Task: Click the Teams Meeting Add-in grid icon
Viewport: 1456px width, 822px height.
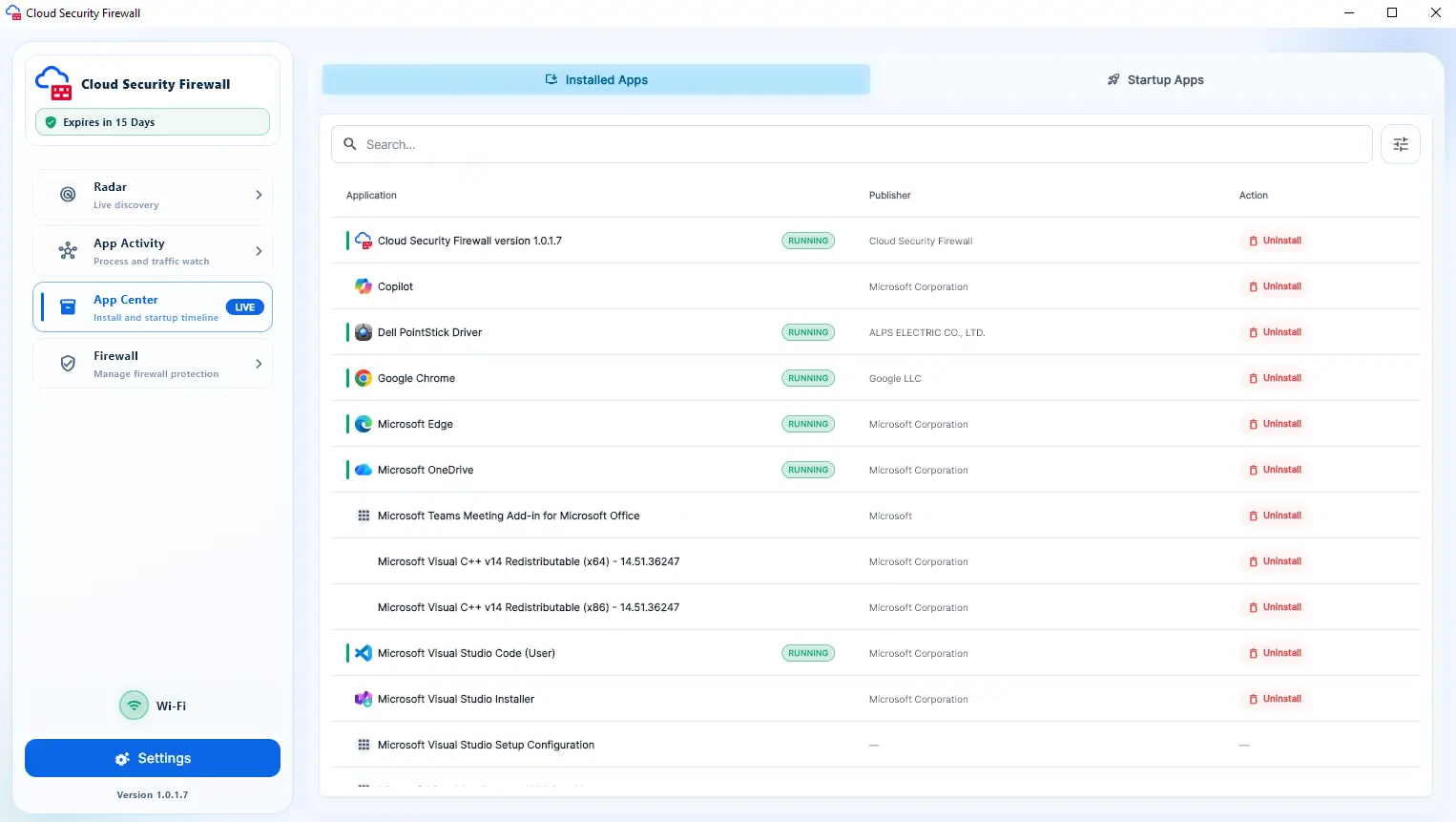Action: point(364,516)
